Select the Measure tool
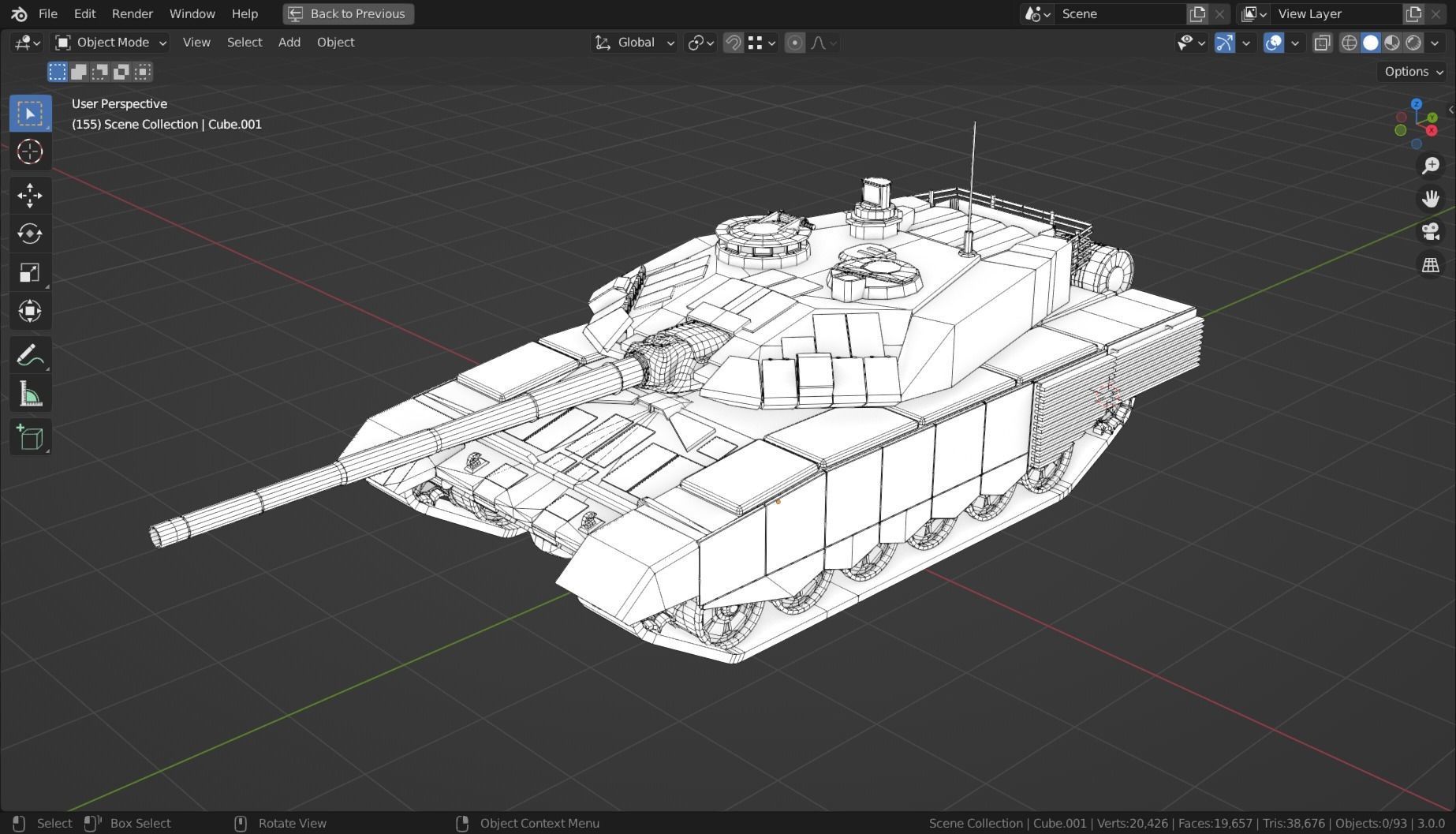This screenshot has height=834, width=1456. click(30, 394)
